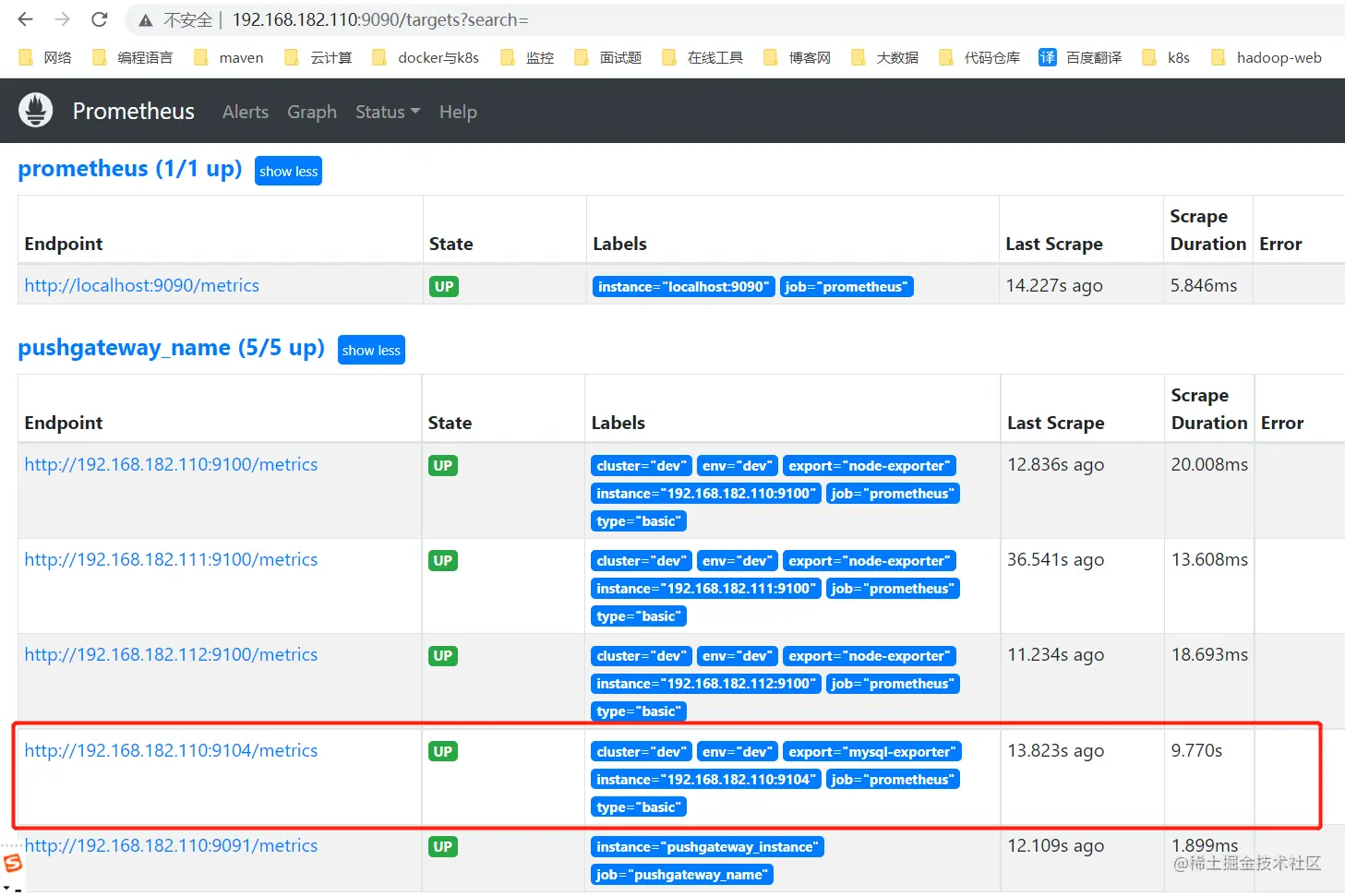Viewport: 1345px width, 896px height.
Task: Click the 20.008ms scrape duration value
Action: (x=1209, y=464)
